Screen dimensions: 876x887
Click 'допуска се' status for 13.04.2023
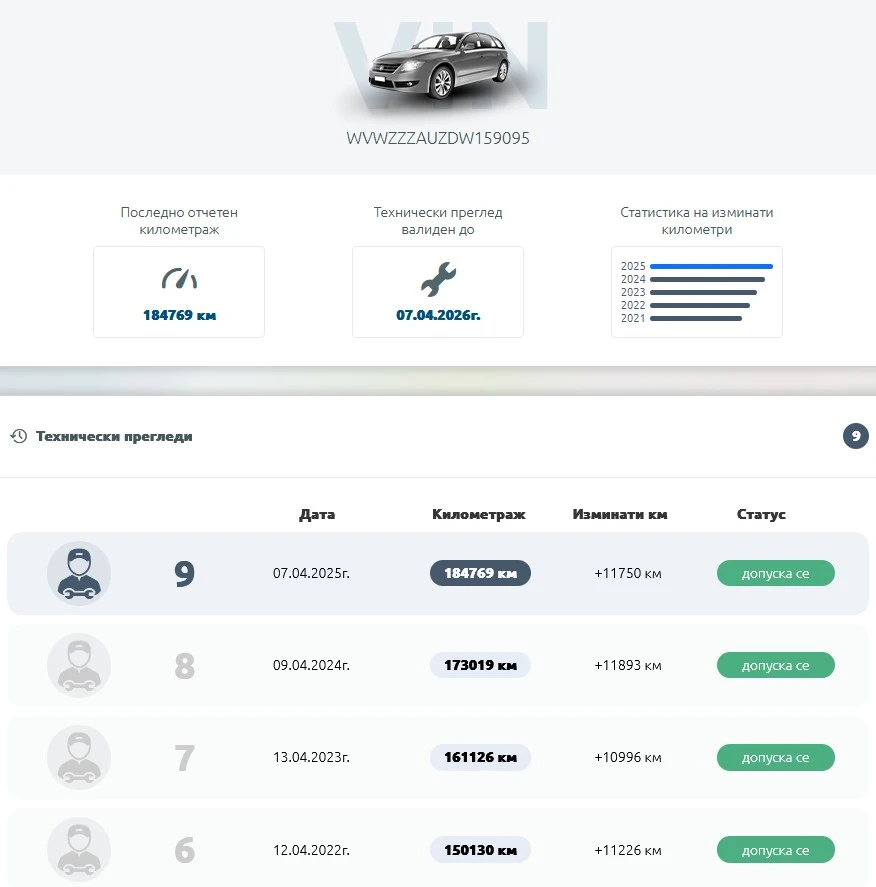775,758
